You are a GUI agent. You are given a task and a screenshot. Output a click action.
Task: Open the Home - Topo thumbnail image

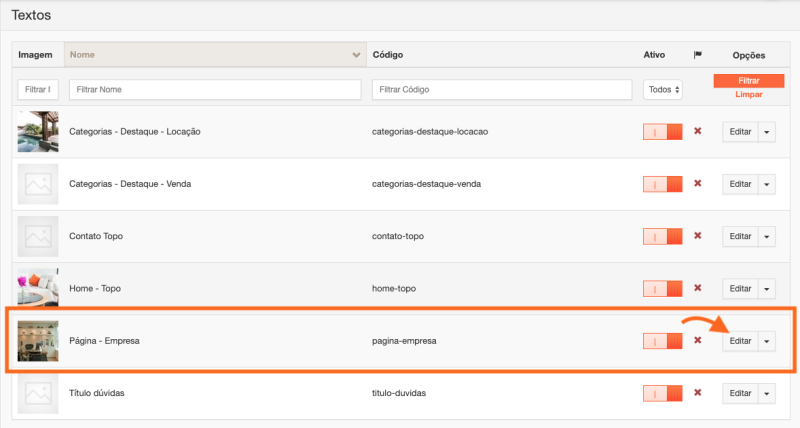38,288
